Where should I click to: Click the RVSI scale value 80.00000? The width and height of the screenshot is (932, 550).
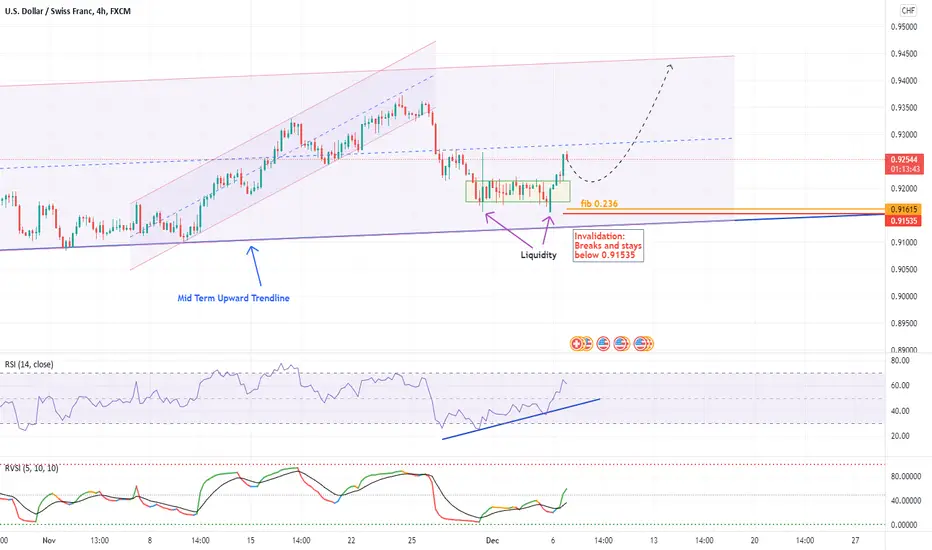905,476
